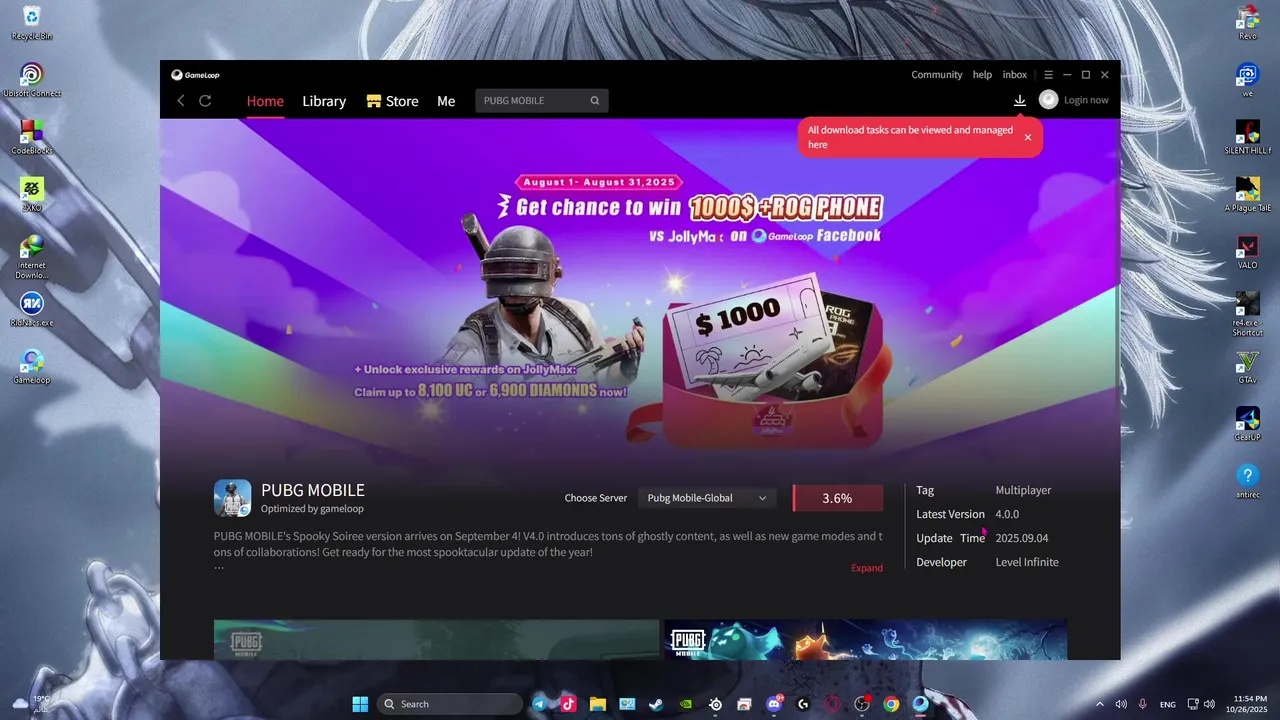Click the Windows Start button
Viewport: 1280px width, 720px height.
tap(360, 704)
